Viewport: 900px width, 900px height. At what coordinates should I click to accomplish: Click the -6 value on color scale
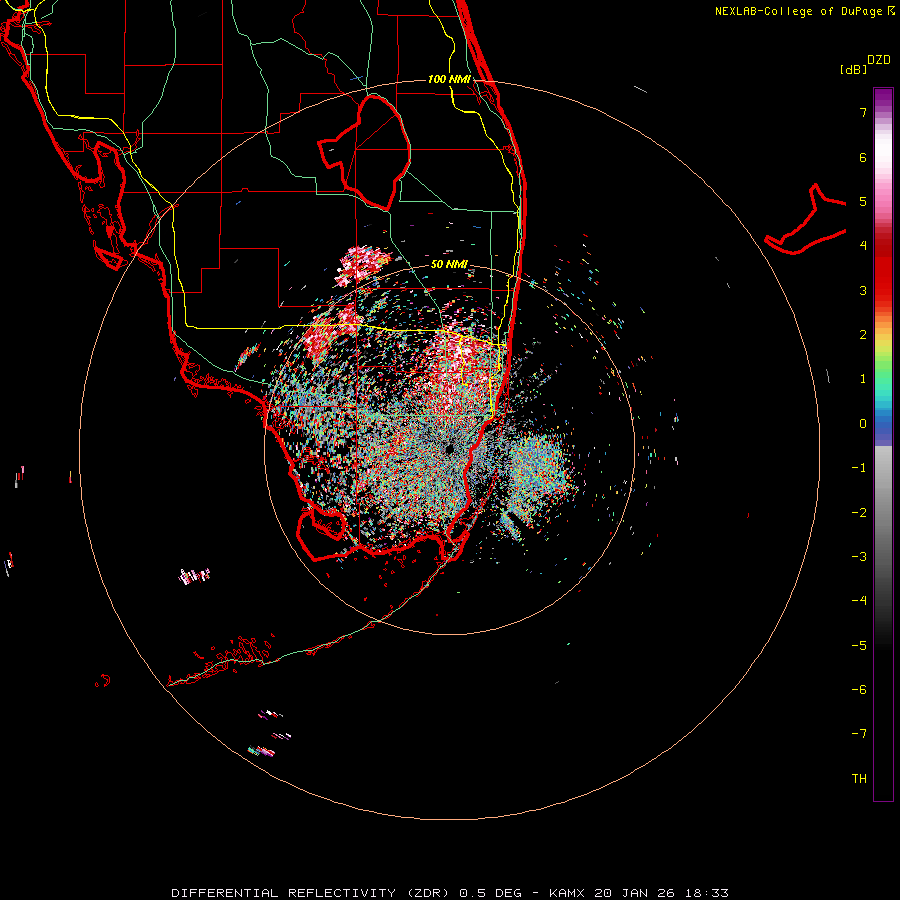click(859, 690)
